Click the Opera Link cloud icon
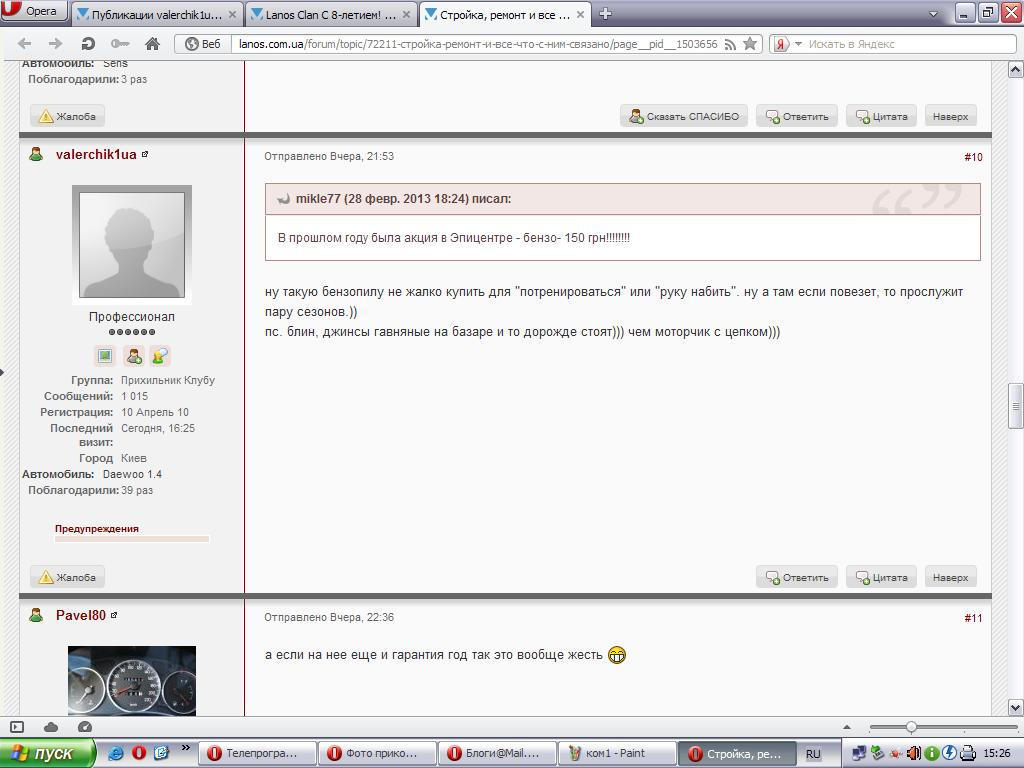The height and width of the screenshot is (768, 1024). 51,727
